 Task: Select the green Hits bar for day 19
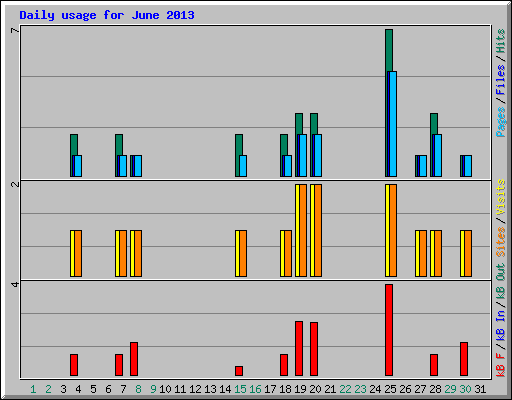point(299,124)
